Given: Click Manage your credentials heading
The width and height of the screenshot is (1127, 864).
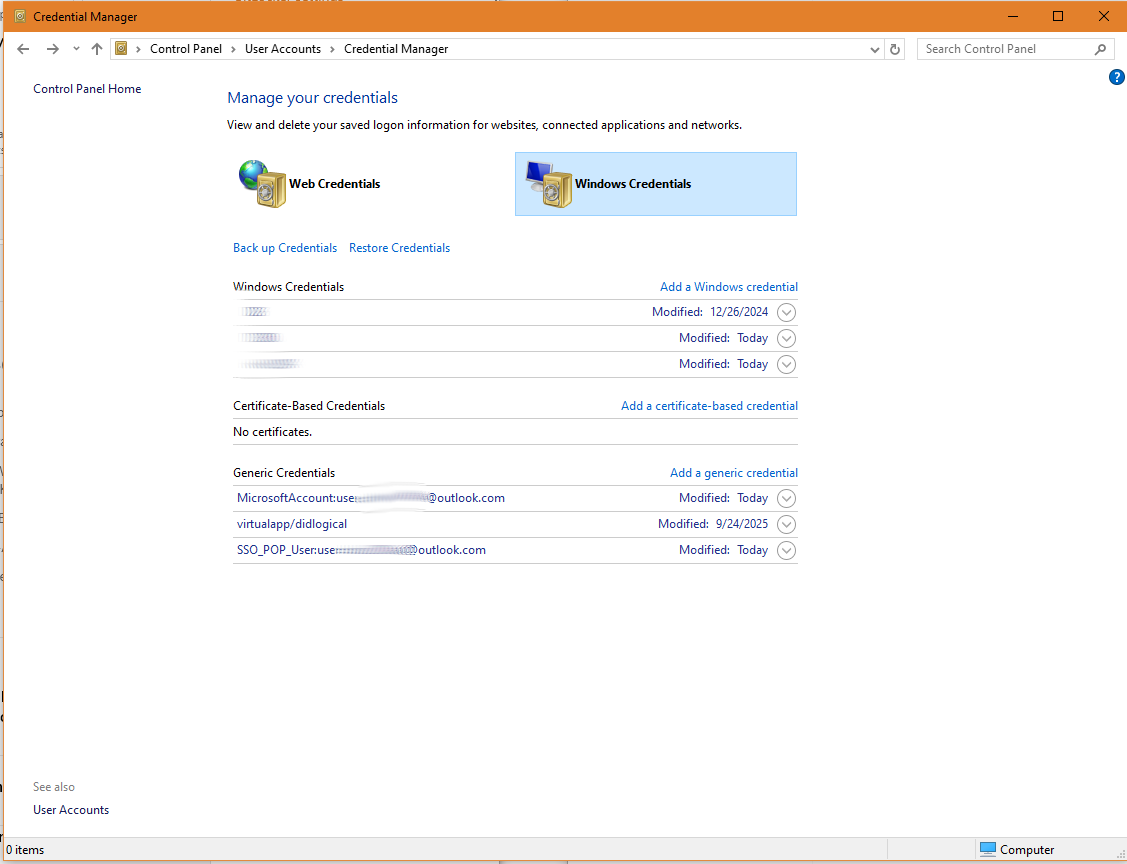Looking at the screenshot, I should [313, 98].
